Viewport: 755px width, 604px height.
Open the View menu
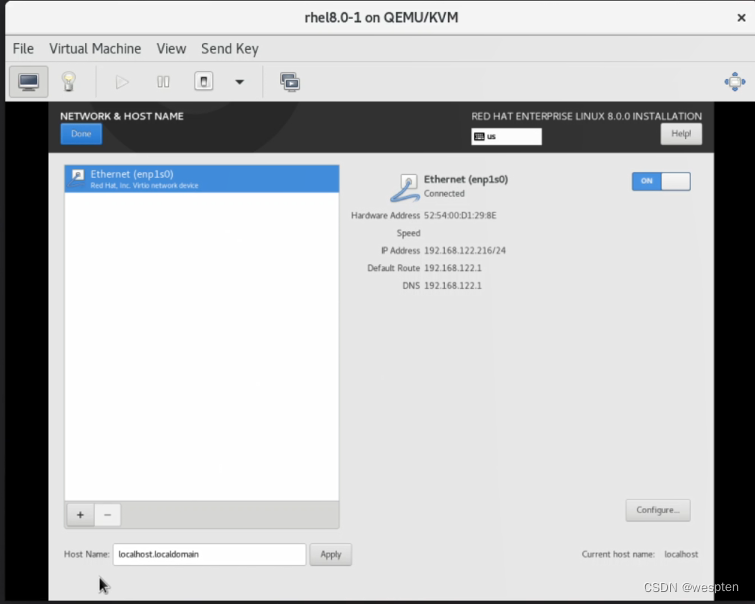[171, 49]
